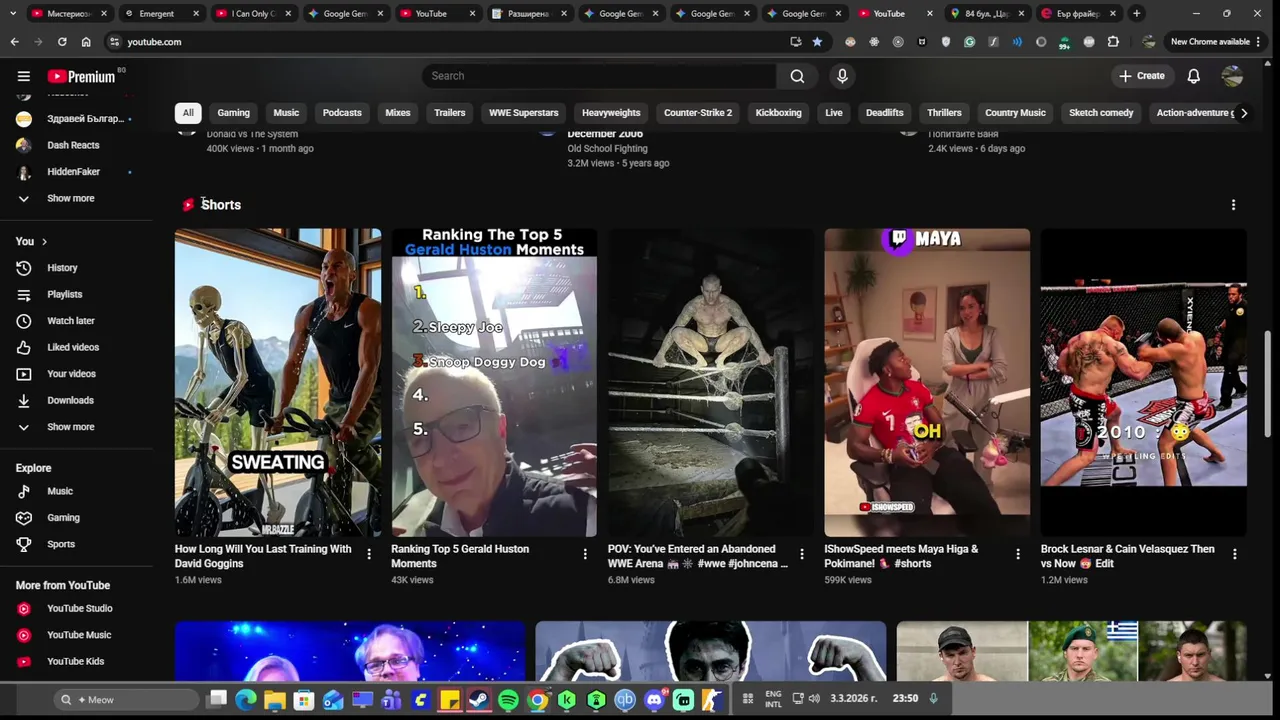Select the Country Music filter chip

[x=1015, y=113]
